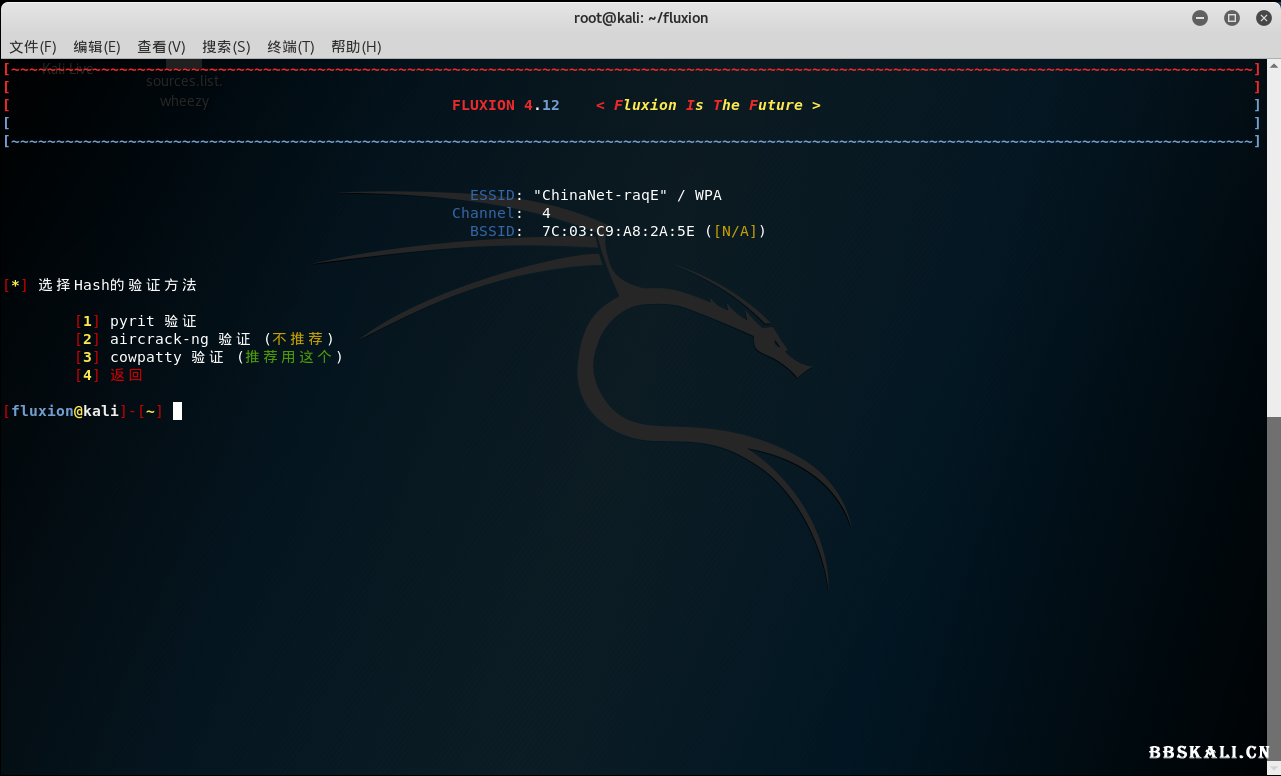Screen dimensions: 1281x776
Task: Click the cursor at the fluxion@kali prompt
Action: tap(177, 411)
